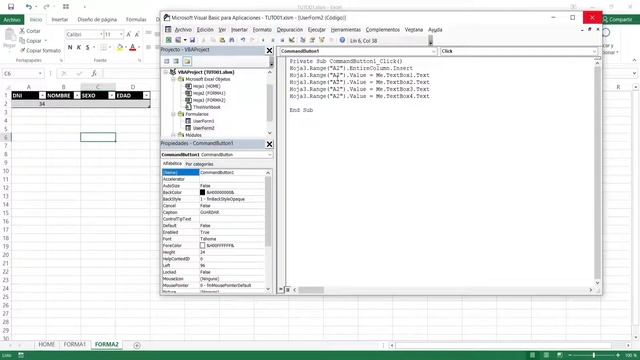Click the Excel Save icon in quick access toolbar
Screen dimensions: 640x360
[11, 7]
